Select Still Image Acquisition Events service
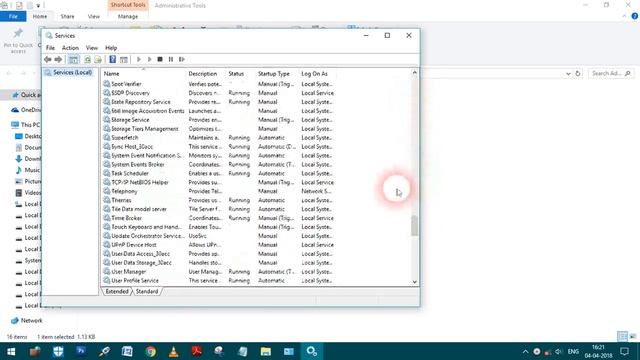Viewport: 640px width, 360px height. [218, 111]
